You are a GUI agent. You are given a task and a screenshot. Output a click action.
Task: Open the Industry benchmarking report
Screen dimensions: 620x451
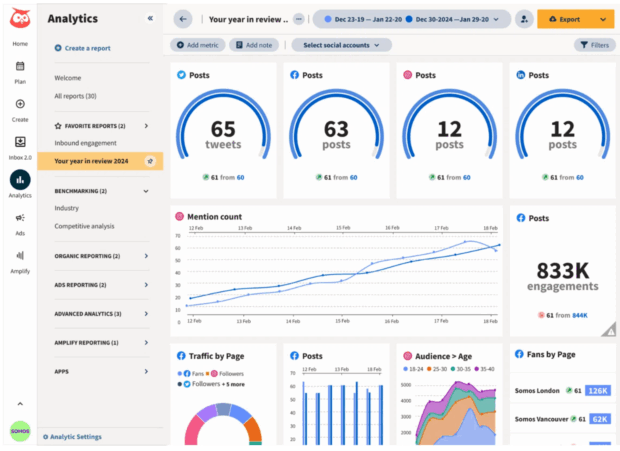point(66,208)
